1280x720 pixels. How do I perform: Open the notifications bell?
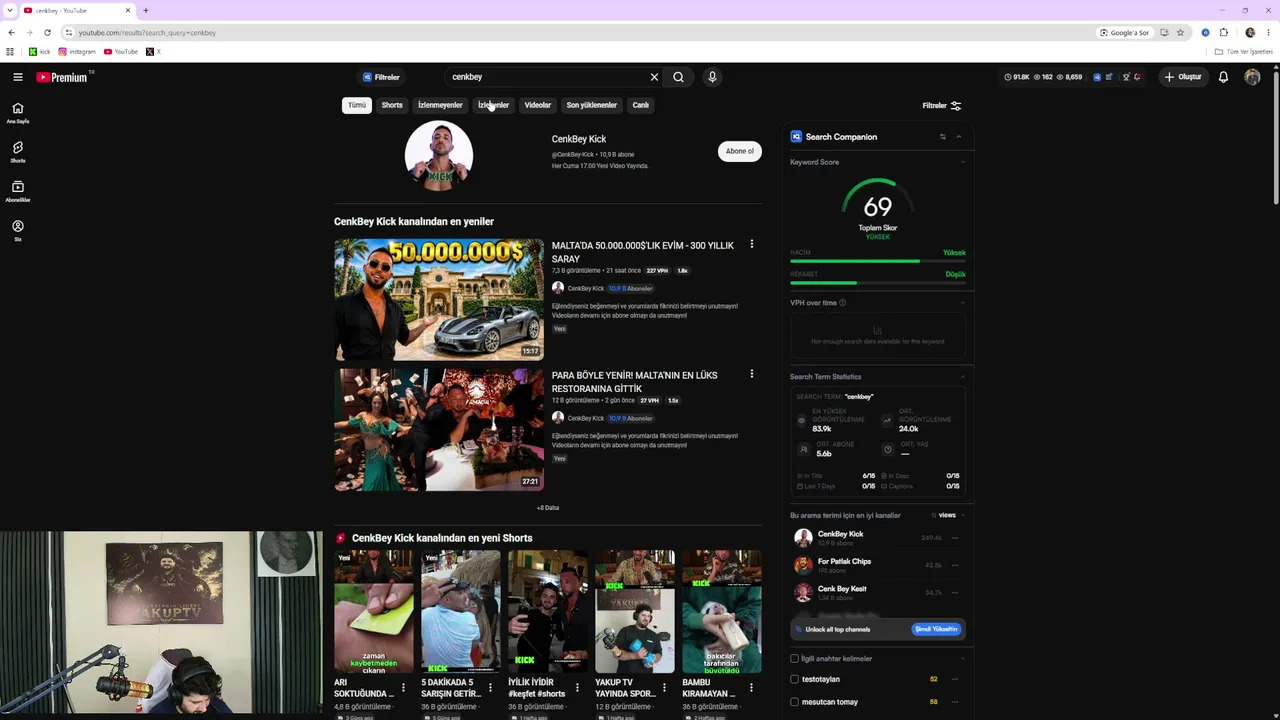coord(1223,77)
